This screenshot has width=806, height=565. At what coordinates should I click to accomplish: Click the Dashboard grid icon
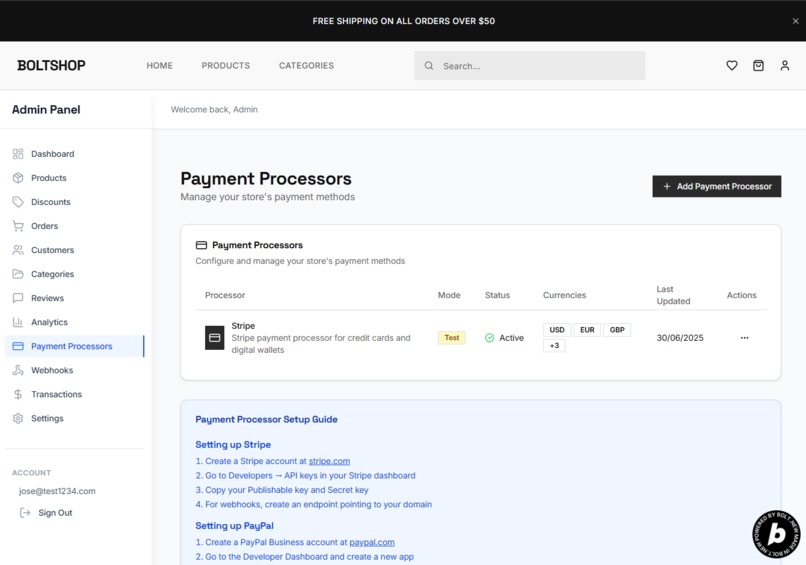[18, 154]
